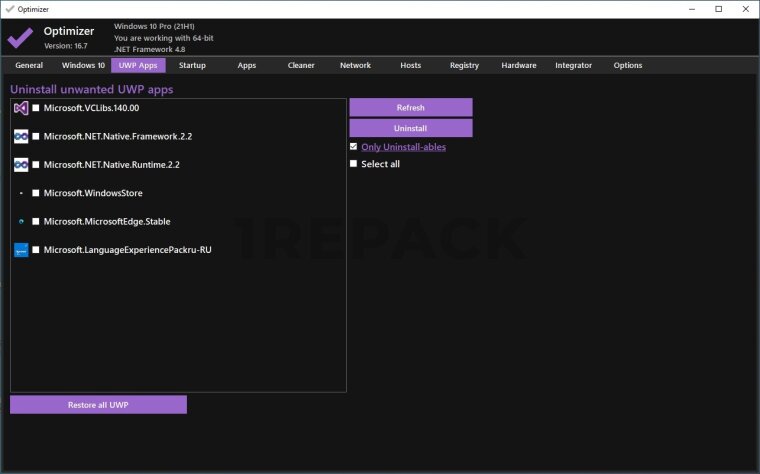Enable the Select all checkbox
This screenshot has height=474, width=760.
click(353, 164)
